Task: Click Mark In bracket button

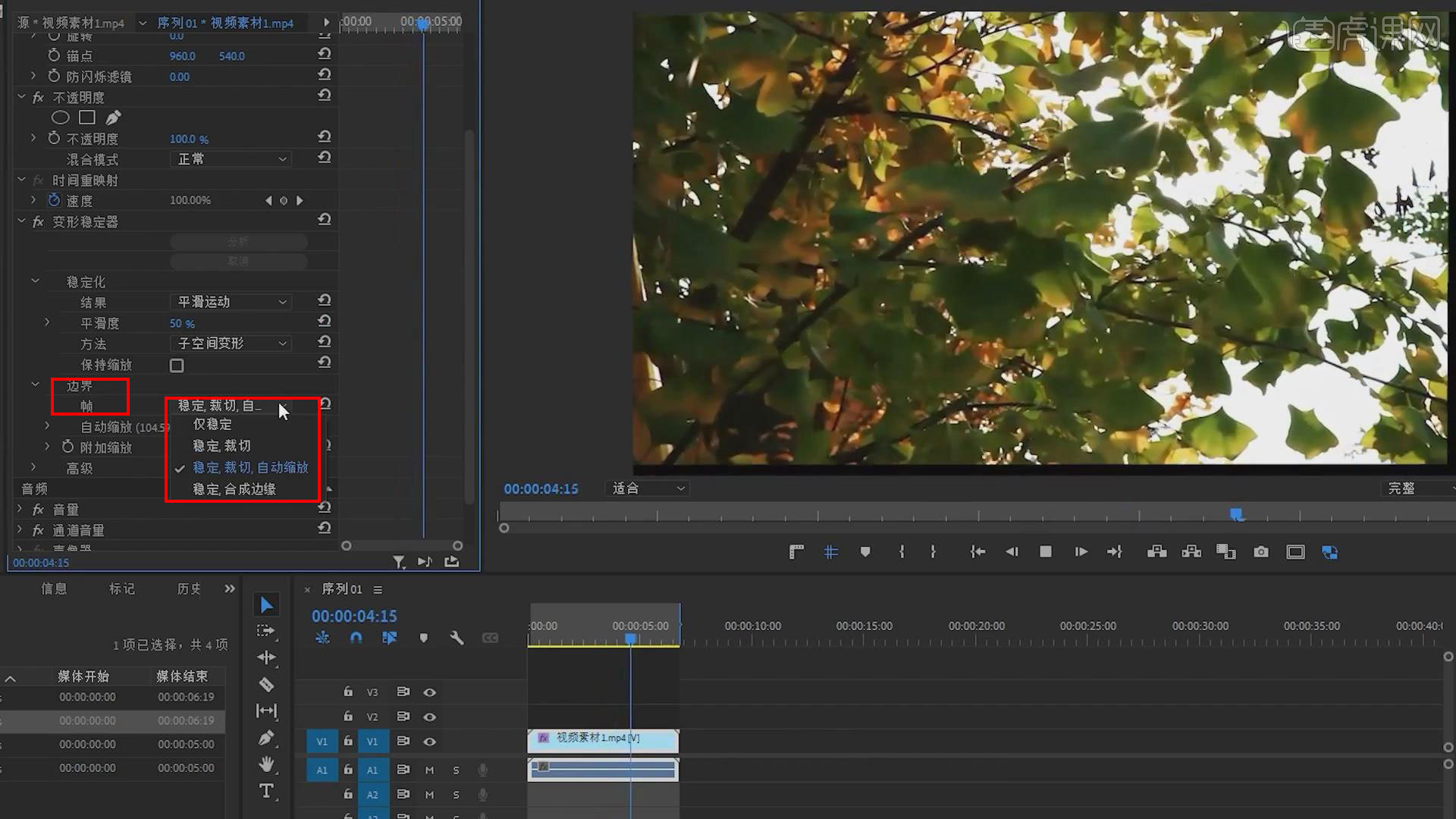Action: coord(902,552)
